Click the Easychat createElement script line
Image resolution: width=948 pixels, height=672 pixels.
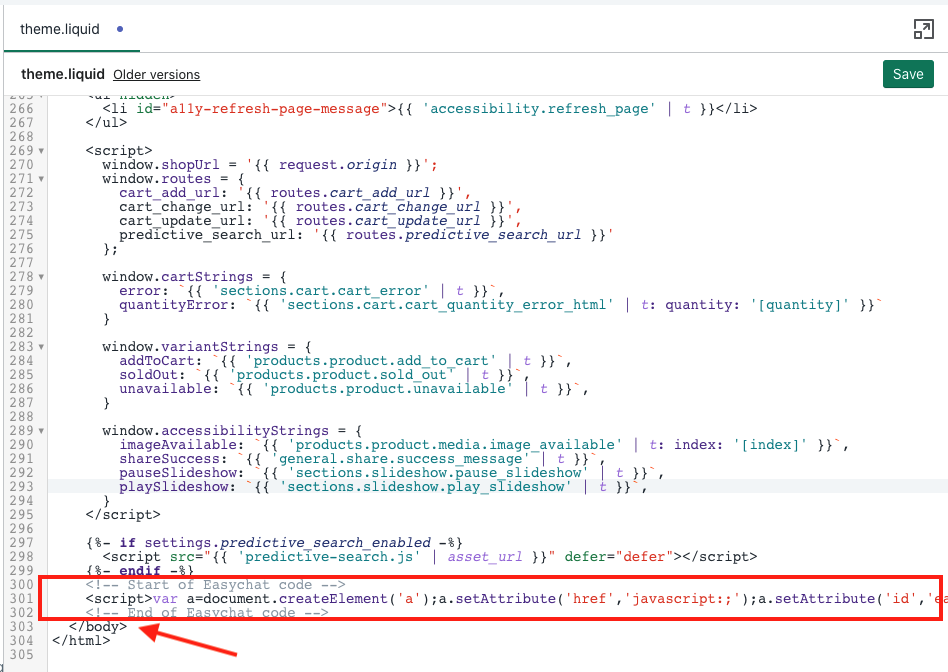click(x=517, y=599)
